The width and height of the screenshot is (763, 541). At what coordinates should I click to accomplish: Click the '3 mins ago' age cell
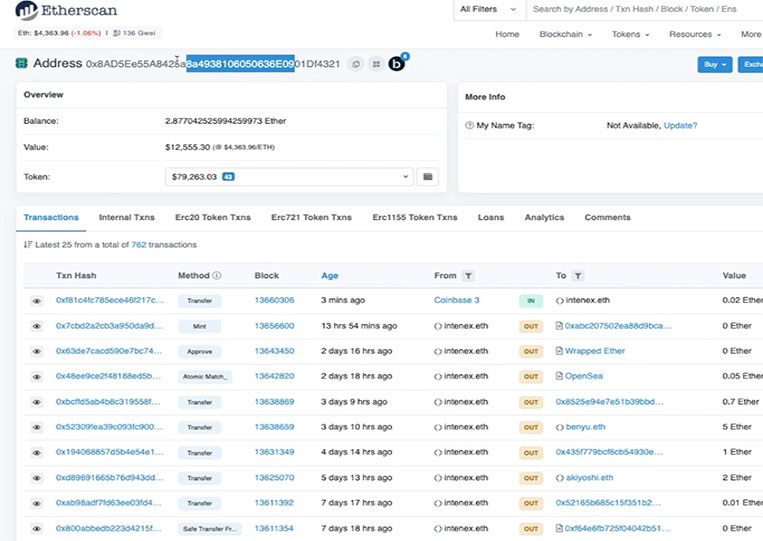[x=343, y=300]
